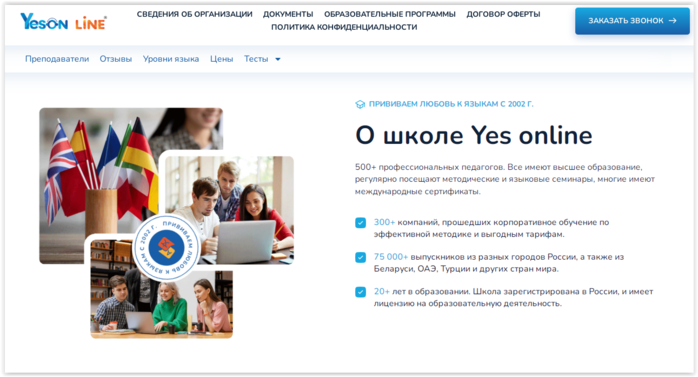Expand the Тесты dropdown arrow

pos(278,59)
